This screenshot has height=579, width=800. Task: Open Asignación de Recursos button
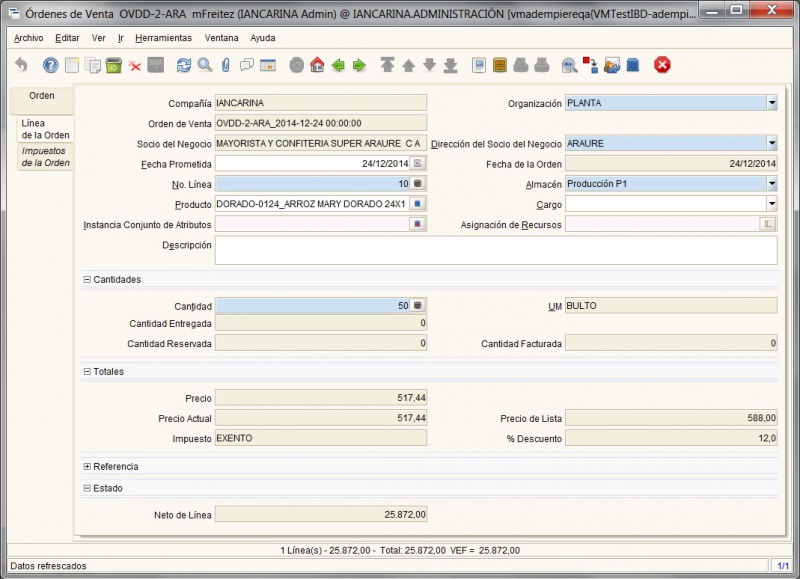click(x=768, y=224)
